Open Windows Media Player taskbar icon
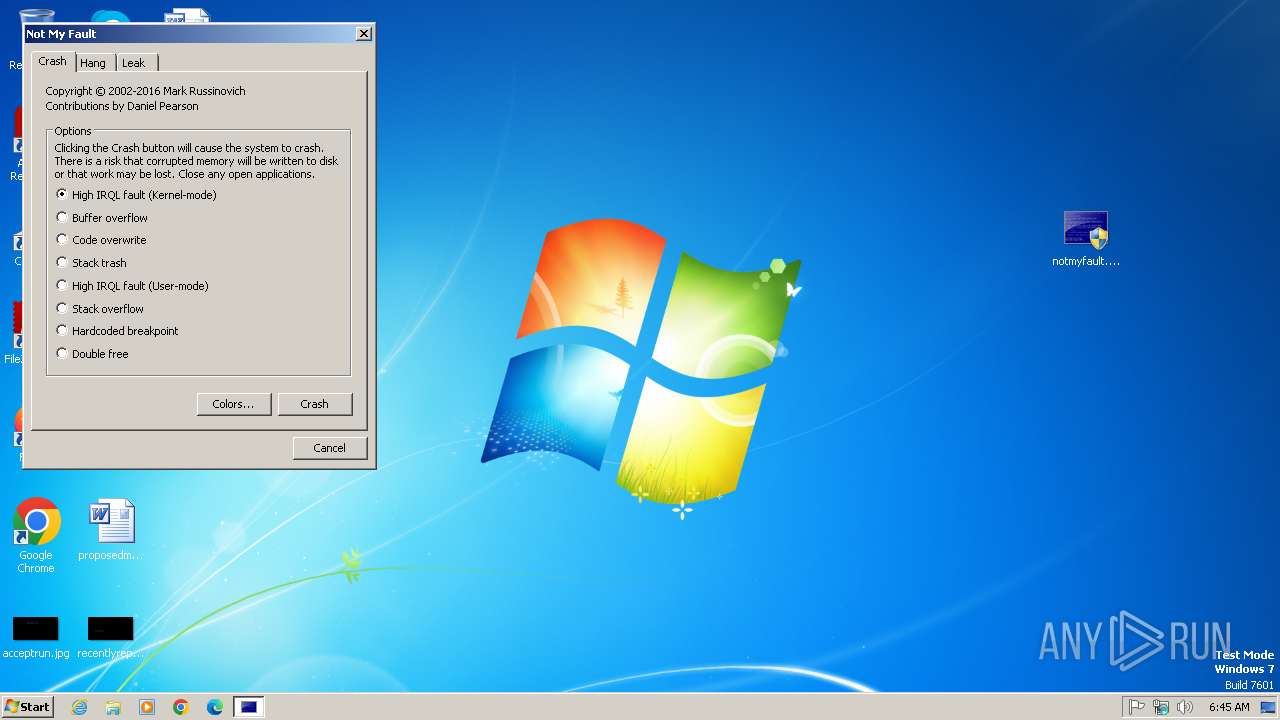1280x720 pixels. (147, 707)
